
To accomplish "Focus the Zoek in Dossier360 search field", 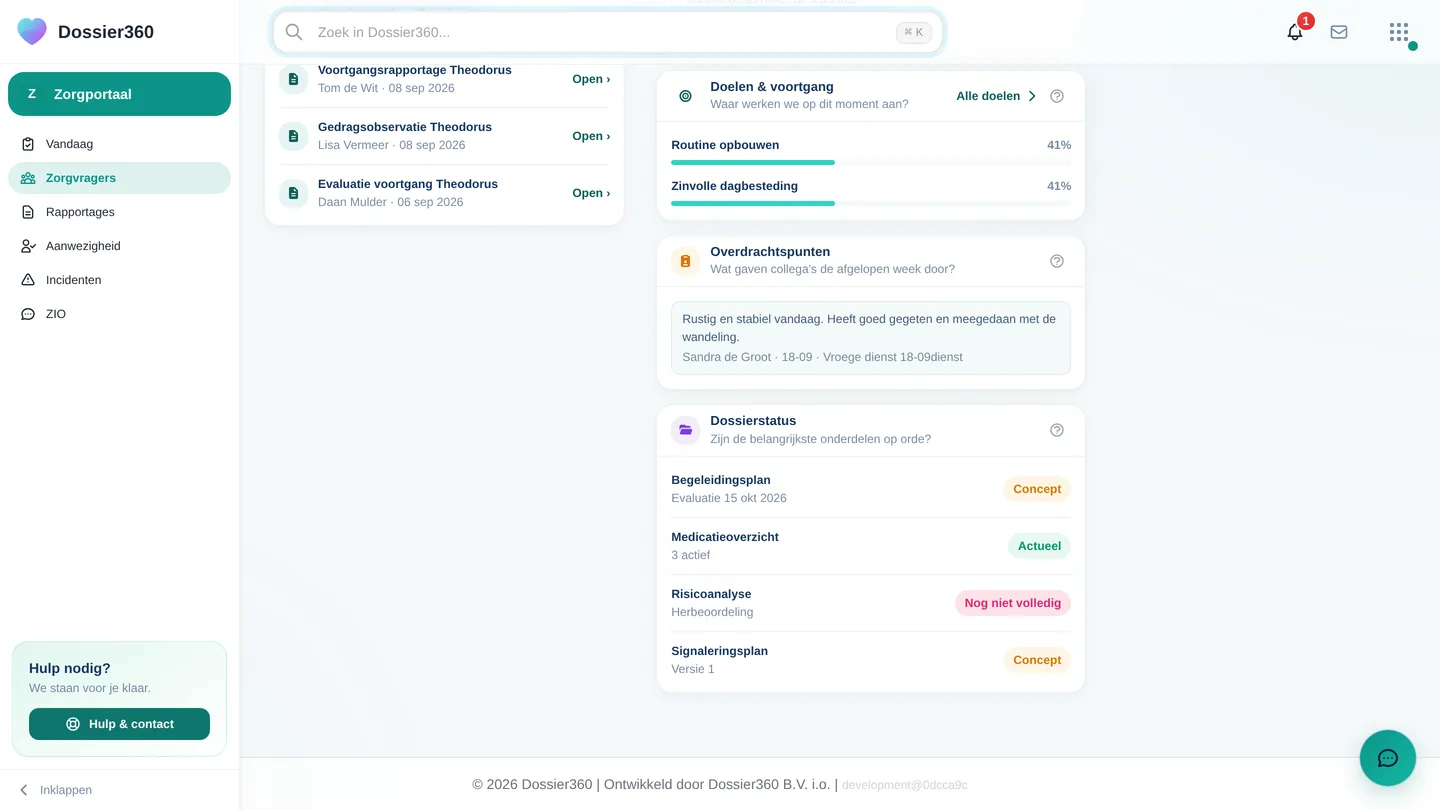I will point(608,32).
